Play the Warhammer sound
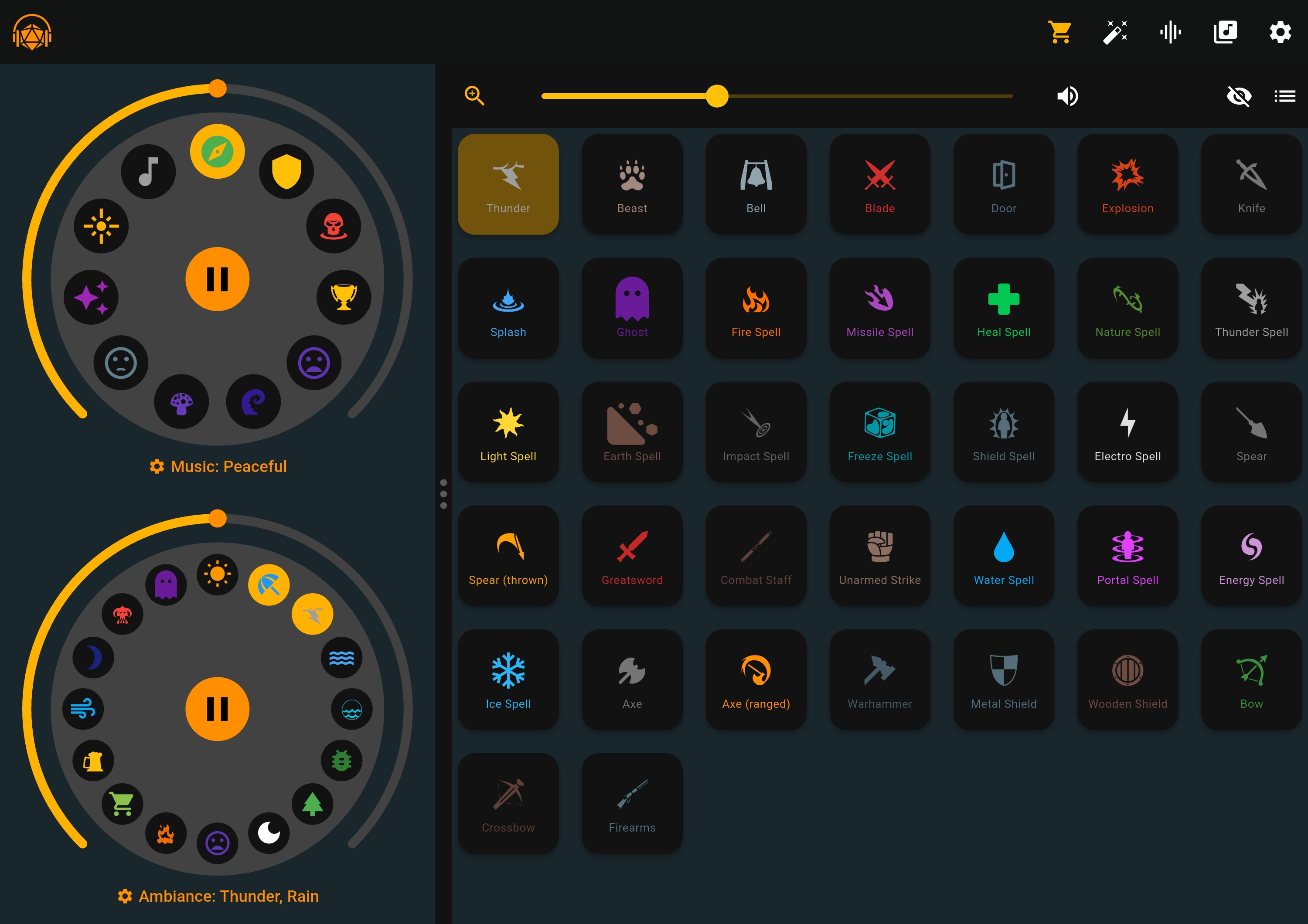Image resolution: width=1308 pixels, height=924 pixels. pos(879,680)
